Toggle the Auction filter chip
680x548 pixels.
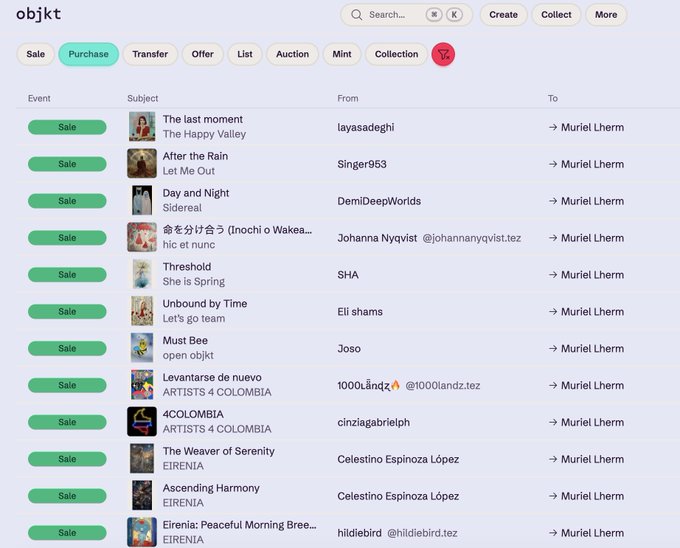(292, 54)
